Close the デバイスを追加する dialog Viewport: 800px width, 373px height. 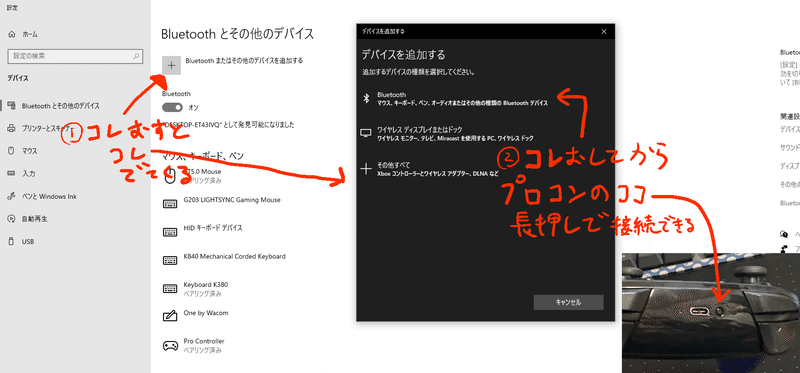click(604, 31)
